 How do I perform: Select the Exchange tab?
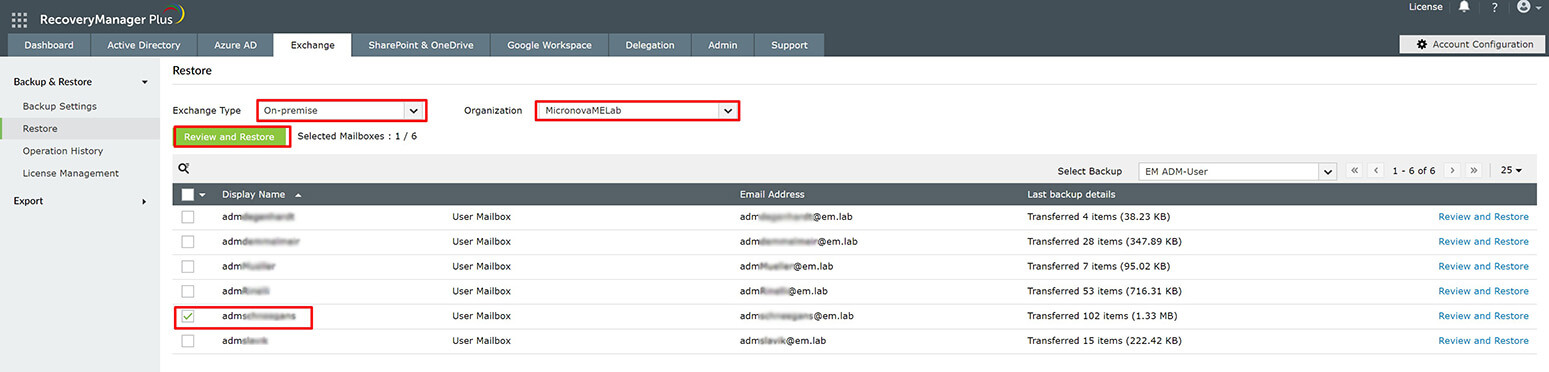[313, 45]
